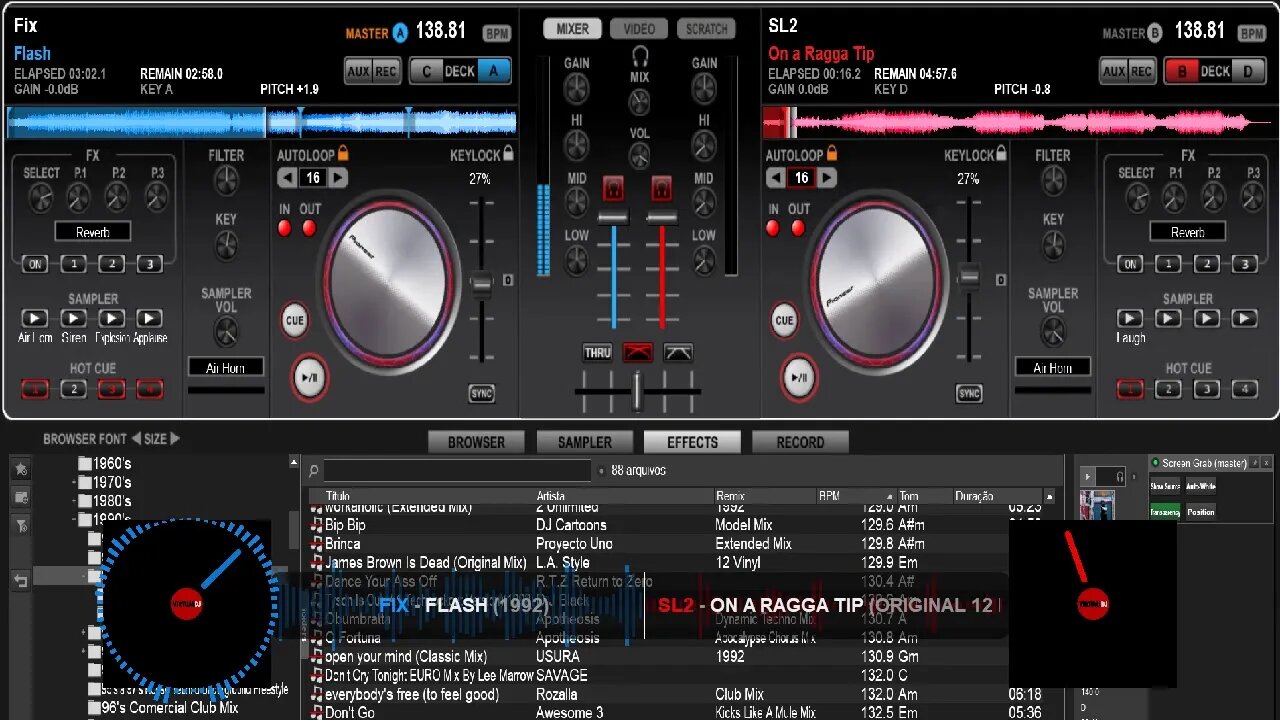Image resolution: width=1280 pixels, height=720 pixels.
Task: Open the BROWSER panel tab
Action: pos(477,442)
